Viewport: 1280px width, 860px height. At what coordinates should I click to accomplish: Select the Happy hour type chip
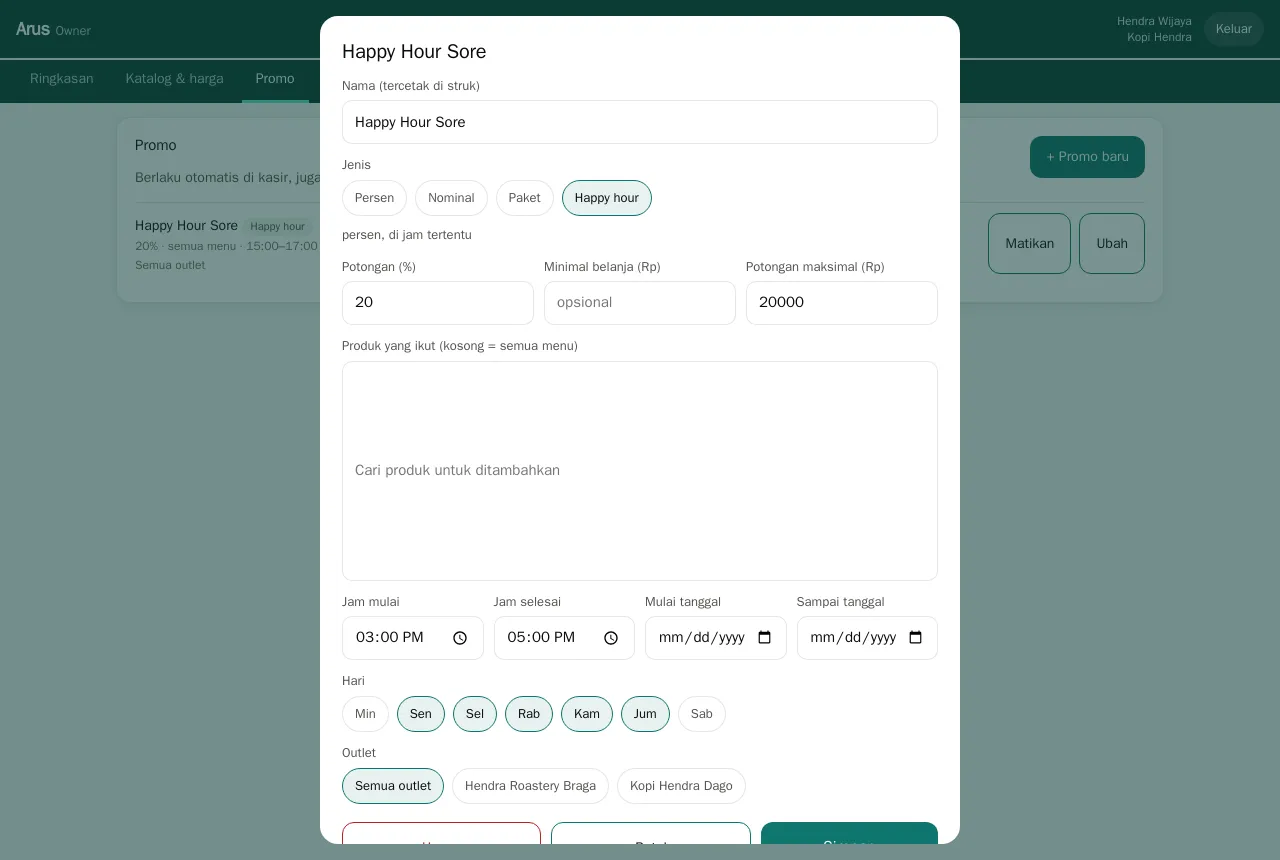click(606, 198)
